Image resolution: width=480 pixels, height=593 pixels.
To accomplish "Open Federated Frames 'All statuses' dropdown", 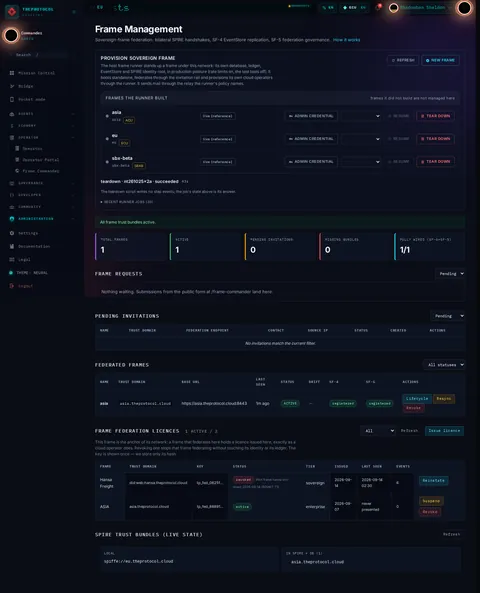I will [x=444, y=365].
